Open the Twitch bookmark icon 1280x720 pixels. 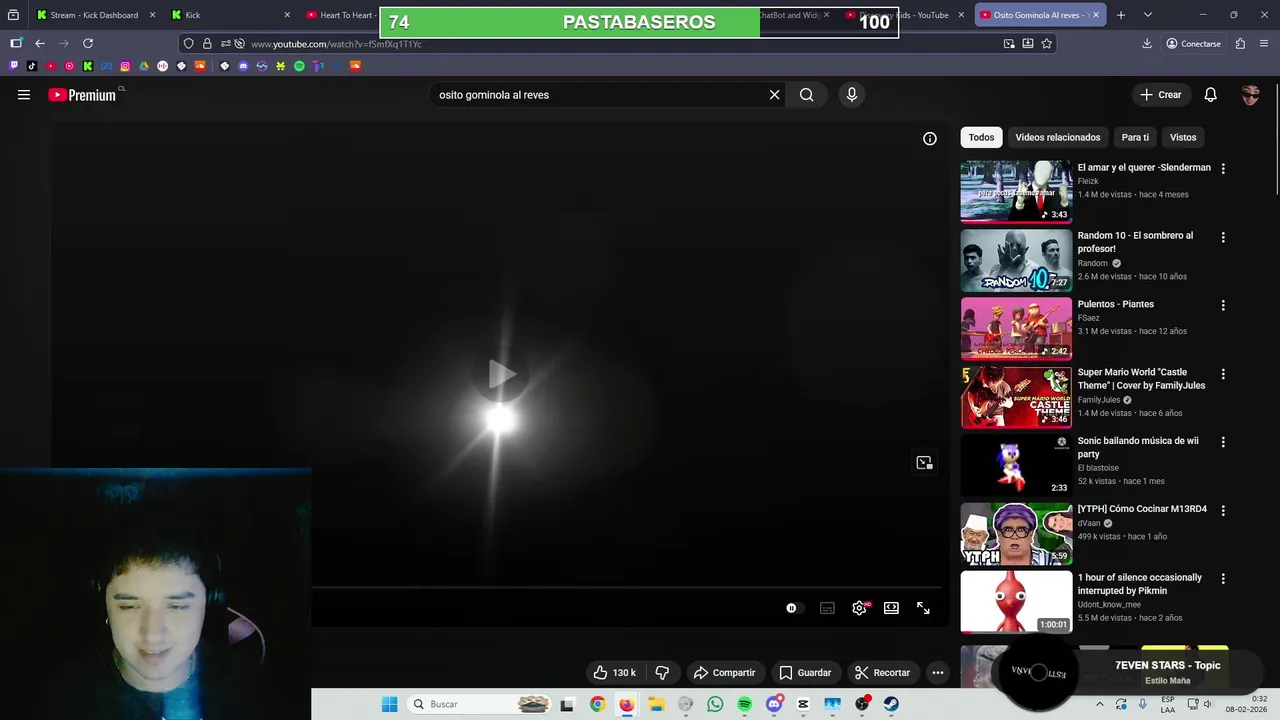(14, 66)
